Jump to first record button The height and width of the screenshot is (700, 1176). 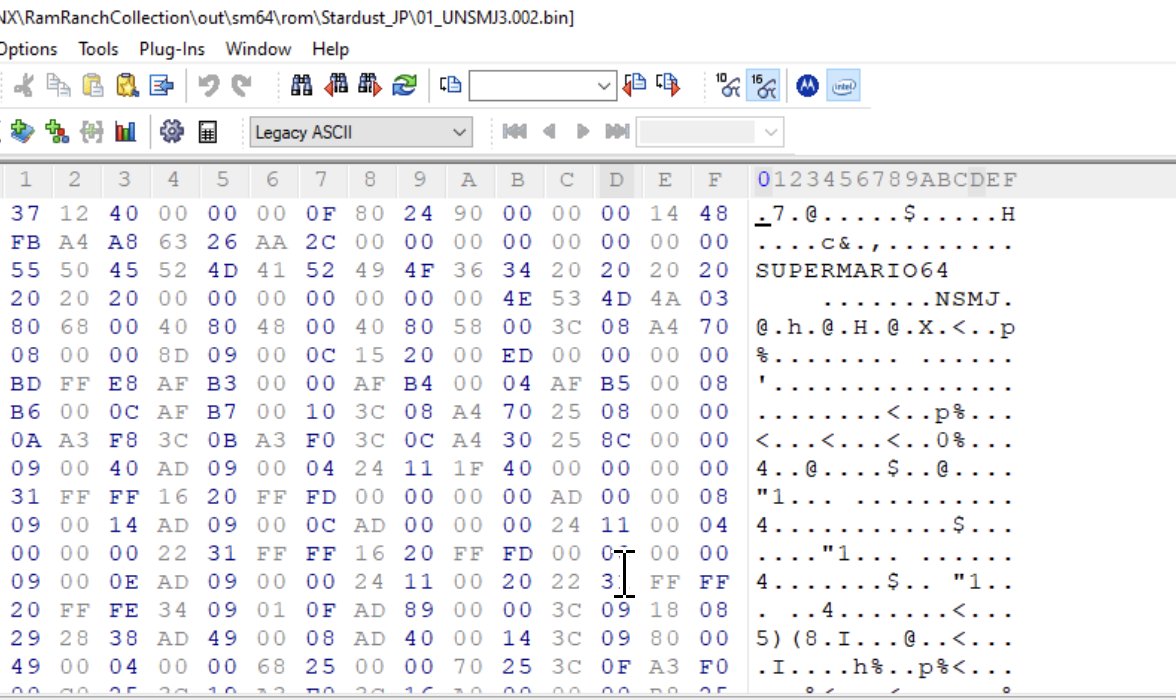(514, 132)
